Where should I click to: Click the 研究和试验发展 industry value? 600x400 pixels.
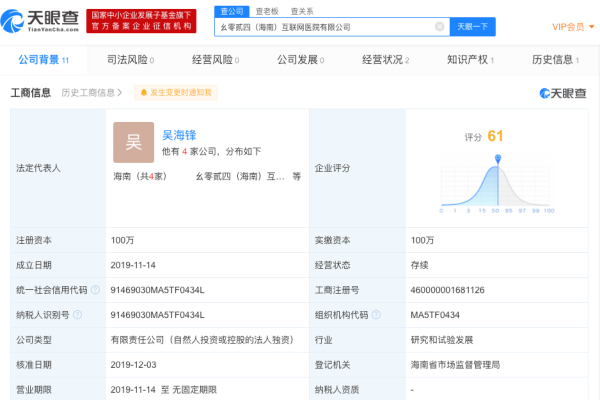pos(442,340)
